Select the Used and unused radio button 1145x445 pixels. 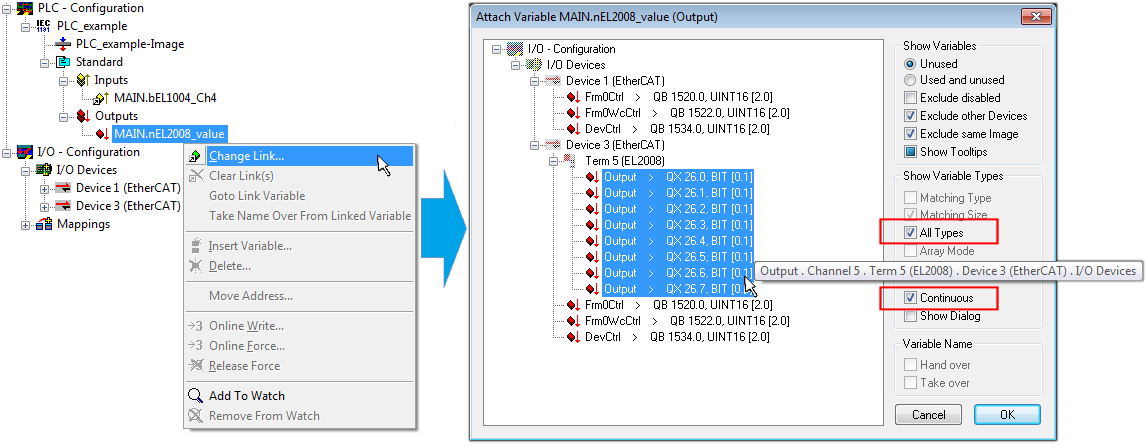[910, 80]
